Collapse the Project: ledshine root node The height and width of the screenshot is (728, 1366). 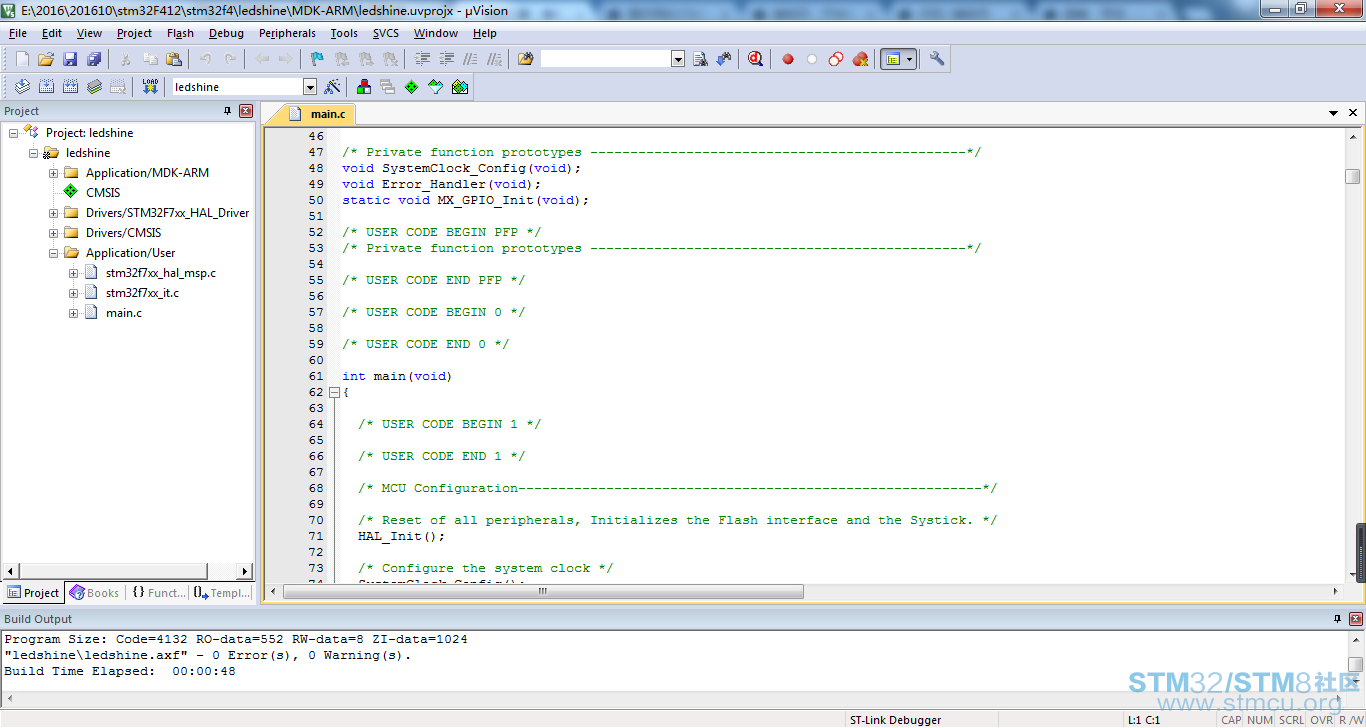pos(14,133)
